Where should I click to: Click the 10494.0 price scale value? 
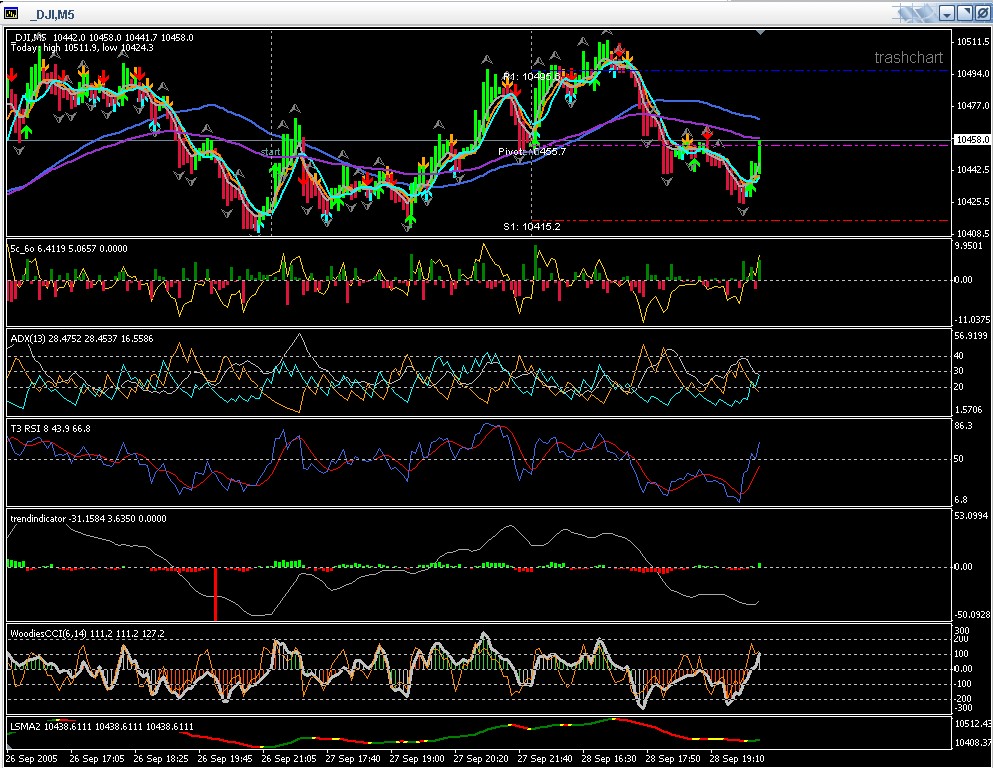pos(973,74)
